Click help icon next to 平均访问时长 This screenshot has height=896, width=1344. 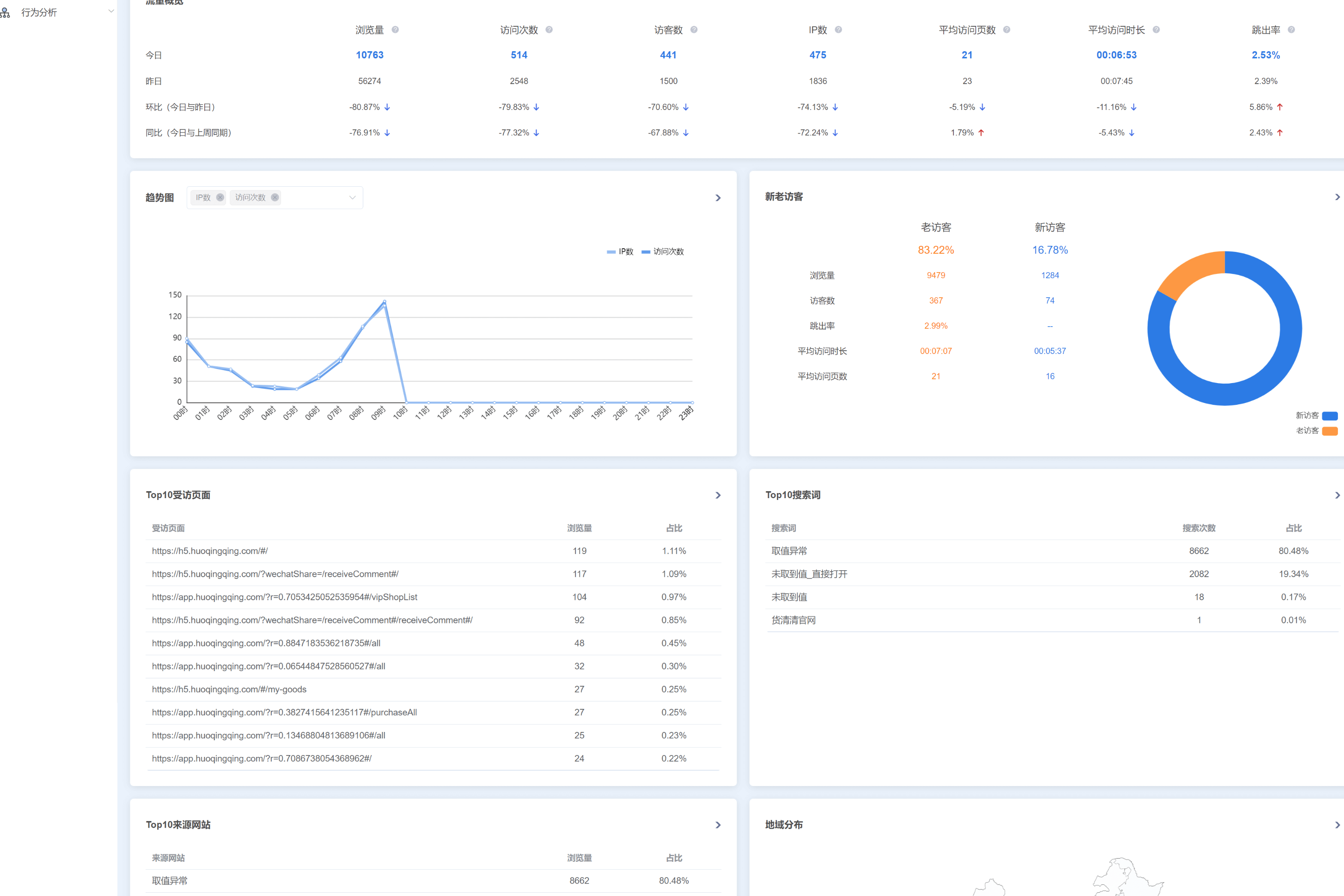point(1156,30)
